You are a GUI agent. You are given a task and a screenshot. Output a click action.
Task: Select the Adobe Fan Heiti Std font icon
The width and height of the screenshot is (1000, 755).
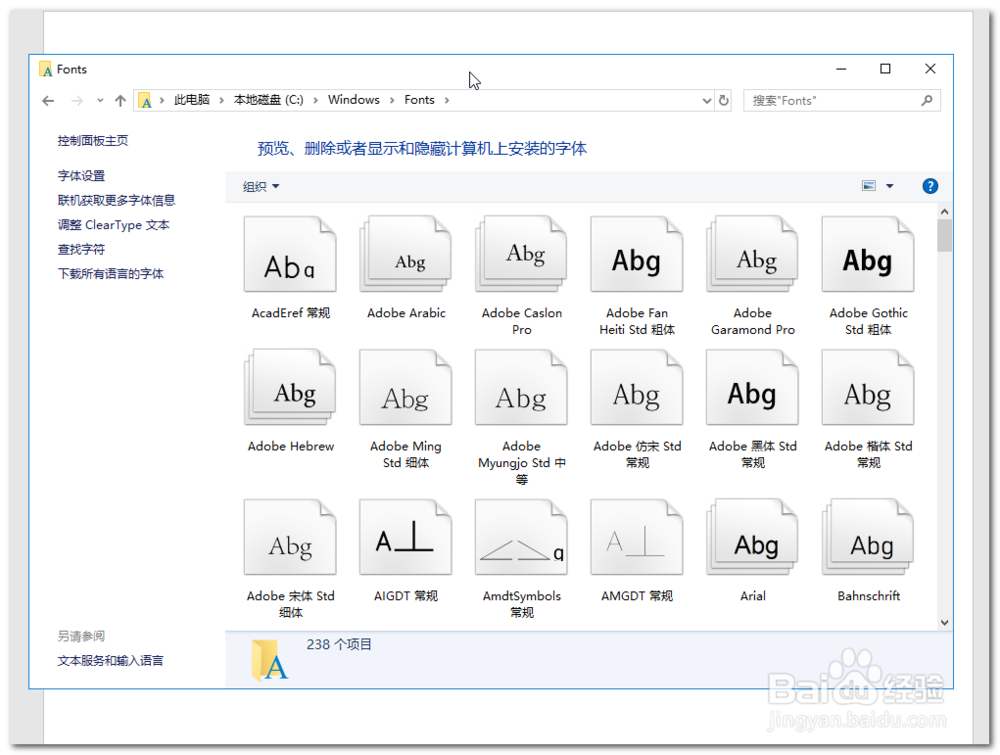tap(636, 254)
